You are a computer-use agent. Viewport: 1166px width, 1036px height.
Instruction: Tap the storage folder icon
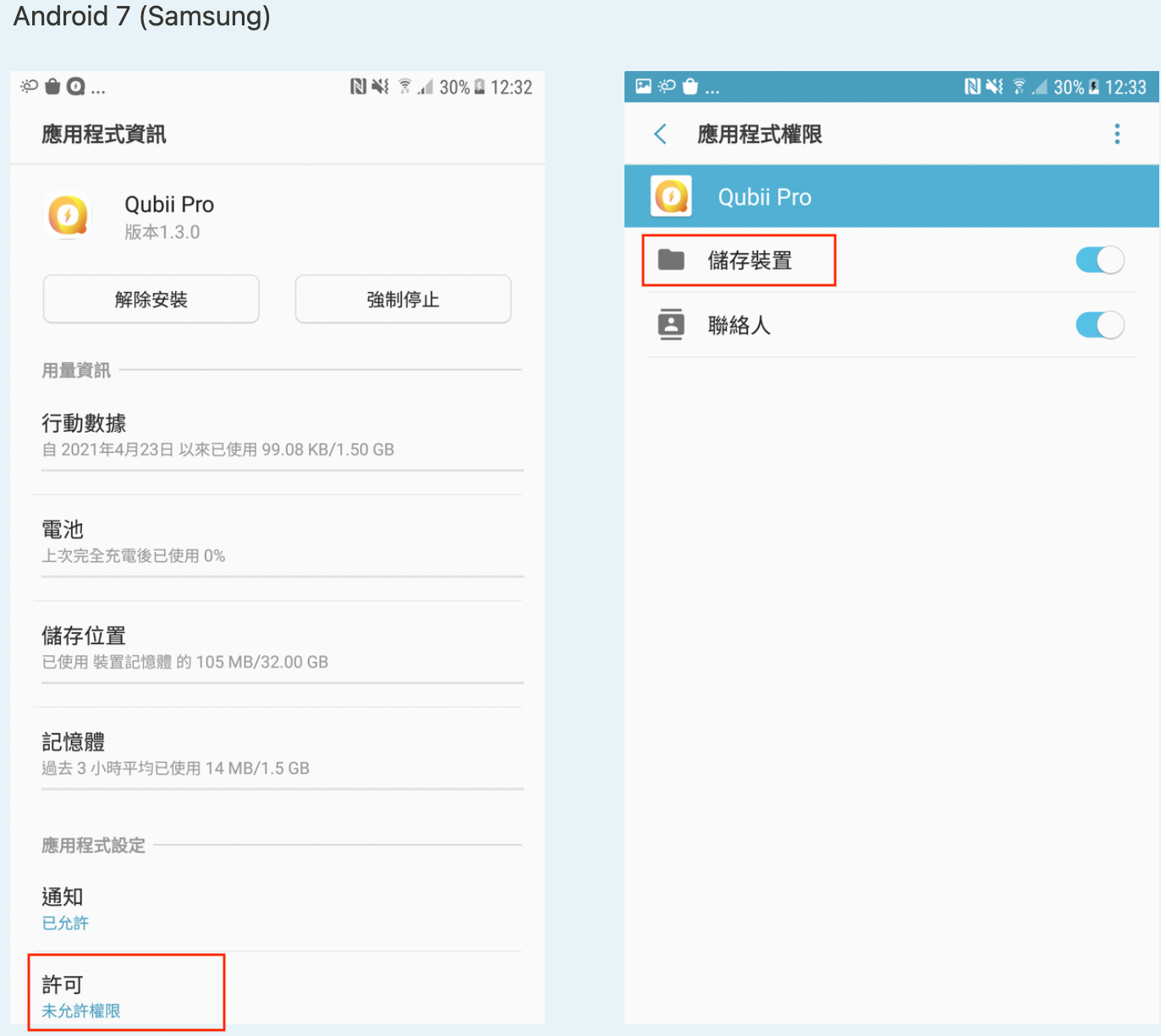[671, 260]
